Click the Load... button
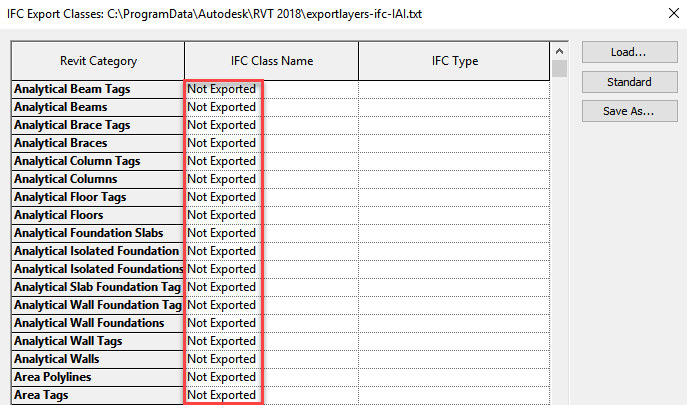 pos(629,52)
